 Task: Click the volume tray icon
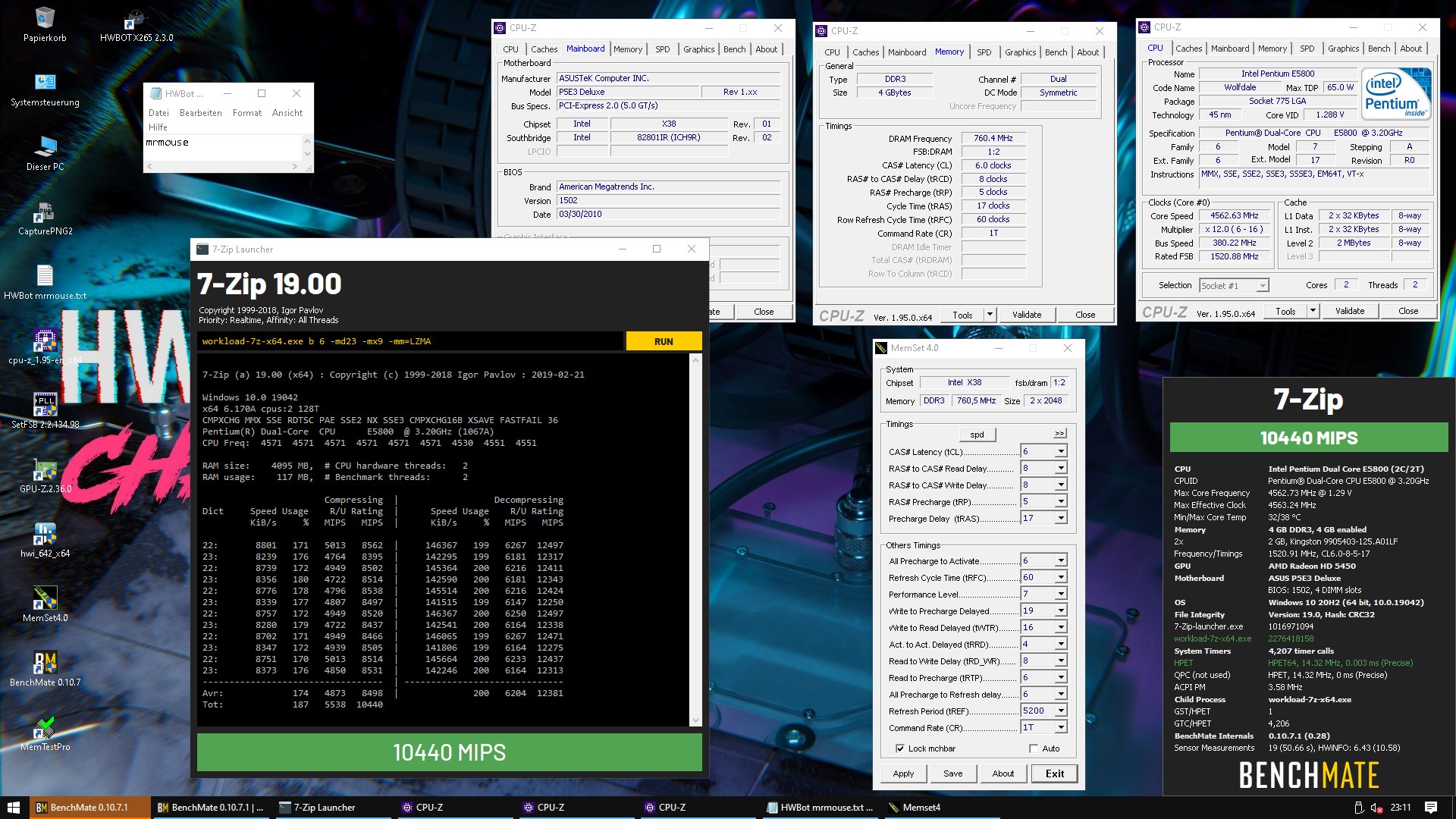pyautogui.click(x=1376, y=808)
